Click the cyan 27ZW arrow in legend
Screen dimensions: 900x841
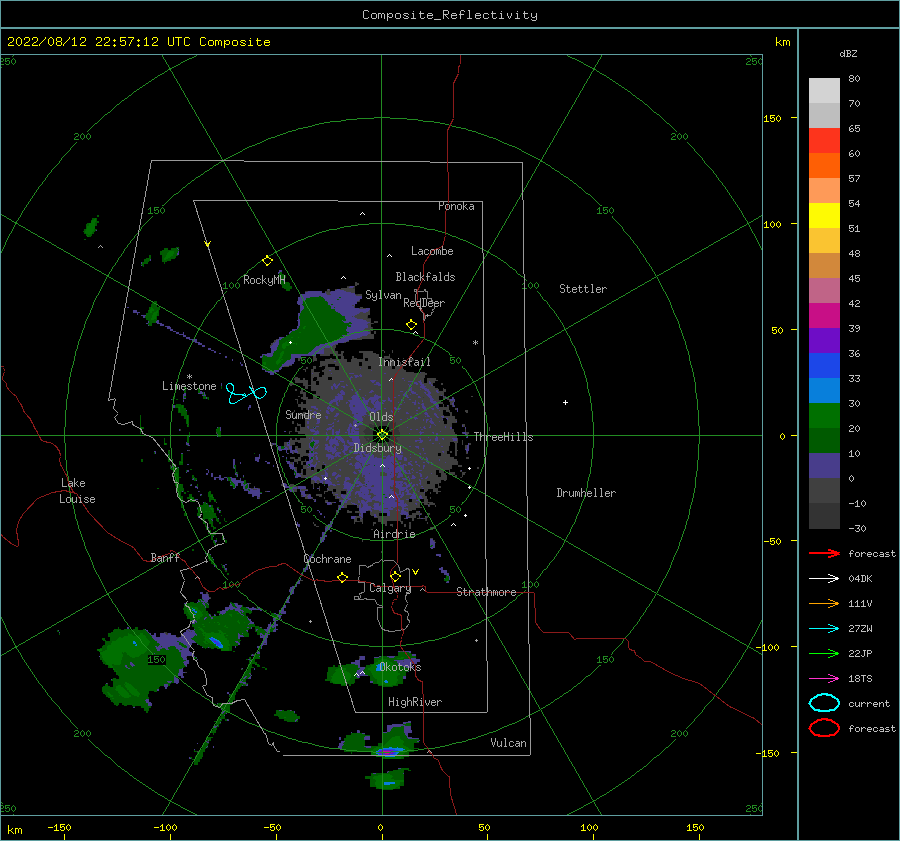824,629
